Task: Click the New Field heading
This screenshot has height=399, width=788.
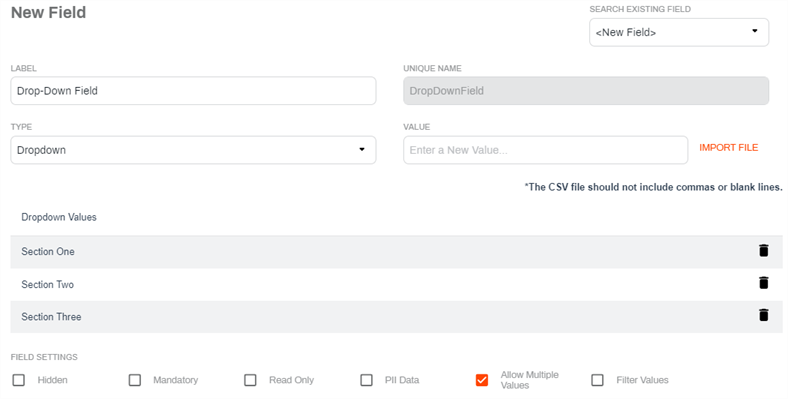Action: [48, 13]
